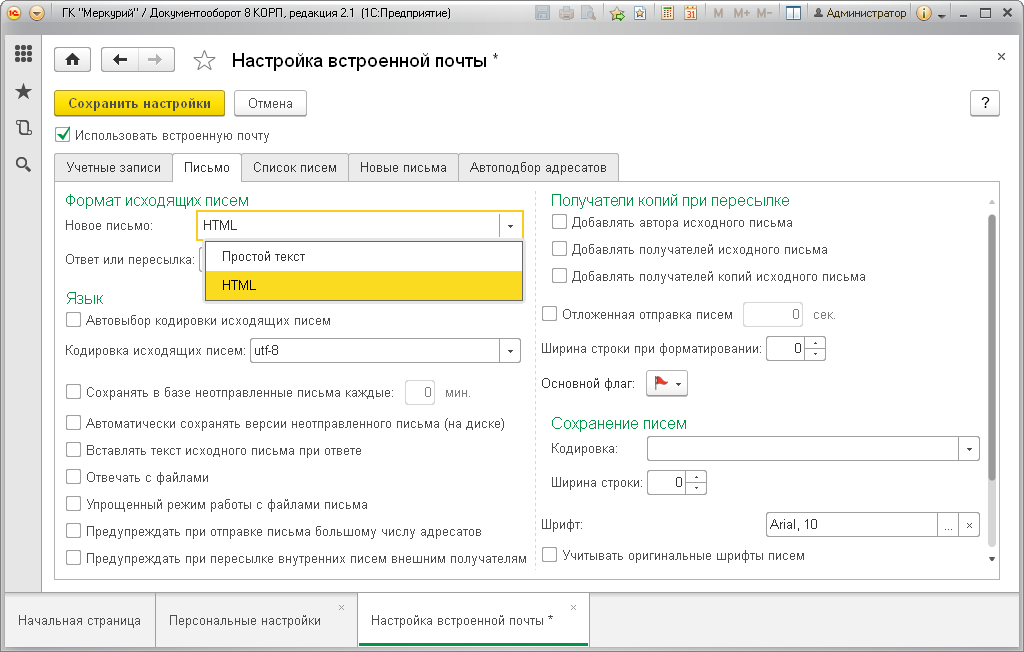Toggle the panel layout icon in title bar
Image resolution: width=1024 pixels, height=652 pixels.
click(793, 13)
